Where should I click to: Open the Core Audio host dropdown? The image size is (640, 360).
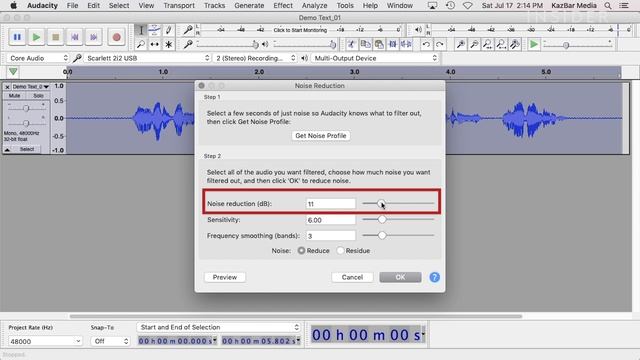(x=38, y=58)
